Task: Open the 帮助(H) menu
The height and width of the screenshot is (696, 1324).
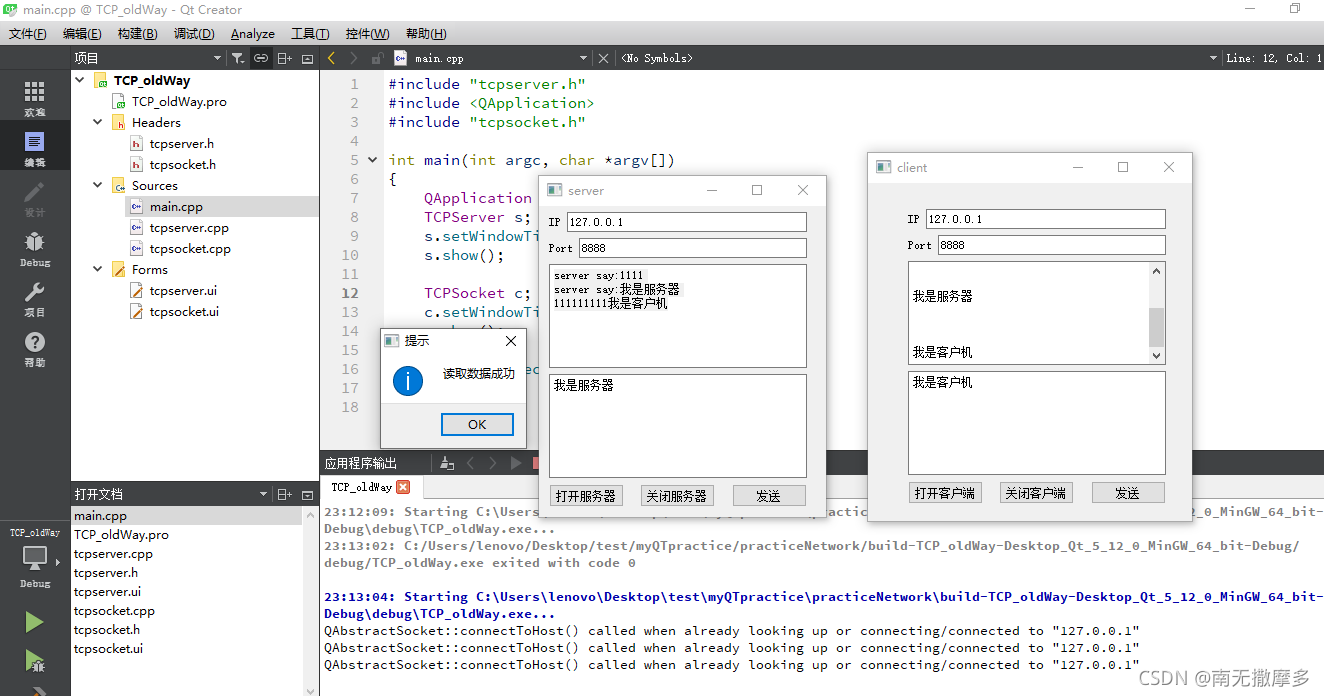Action: 426,34
